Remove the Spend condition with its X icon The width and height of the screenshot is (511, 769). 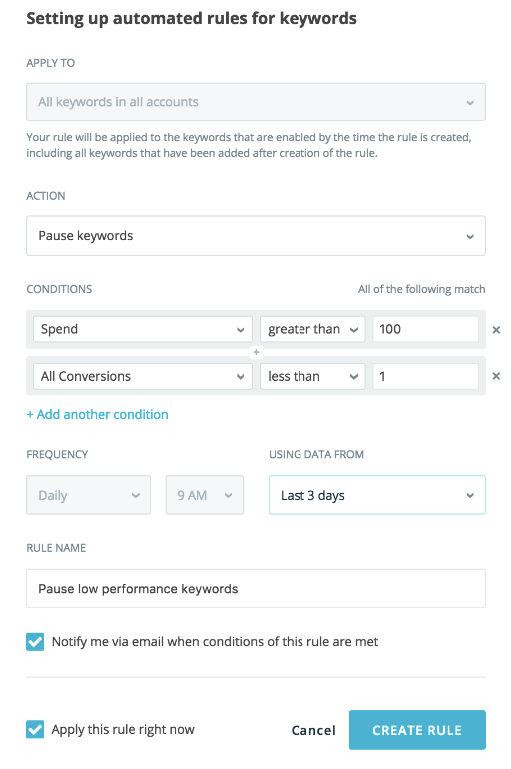point(496,330)
